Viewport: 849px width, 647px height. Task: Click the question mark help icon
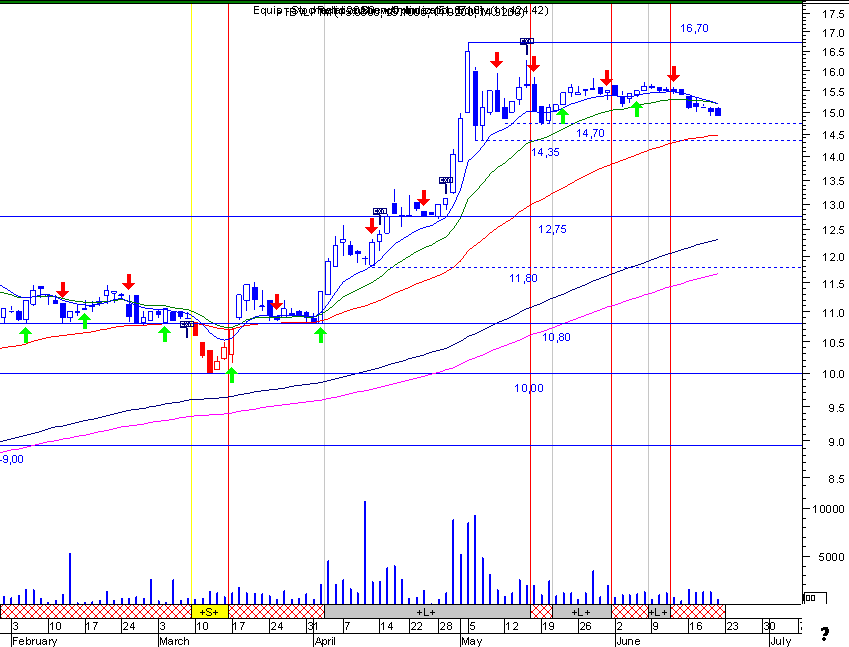825,633
